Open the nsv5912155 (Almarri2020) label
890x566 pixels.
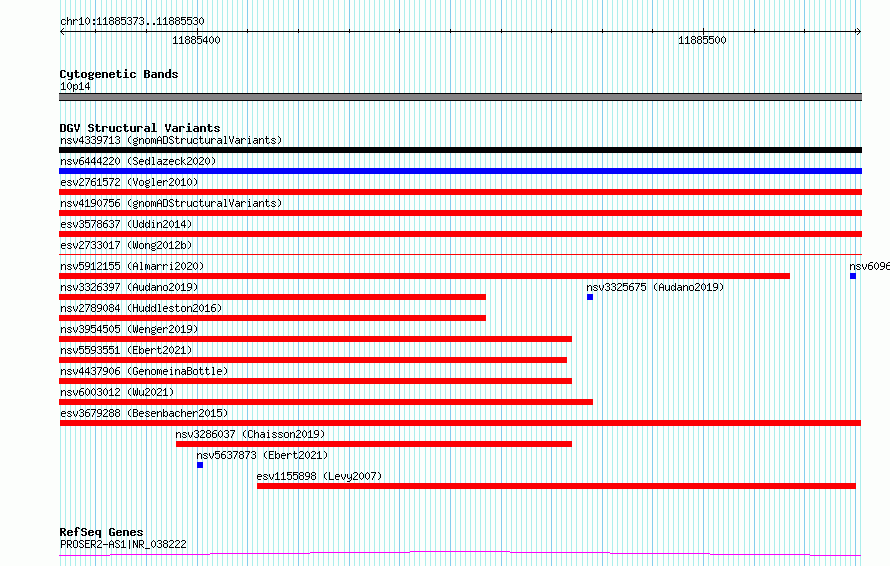[x=132, y=266]
